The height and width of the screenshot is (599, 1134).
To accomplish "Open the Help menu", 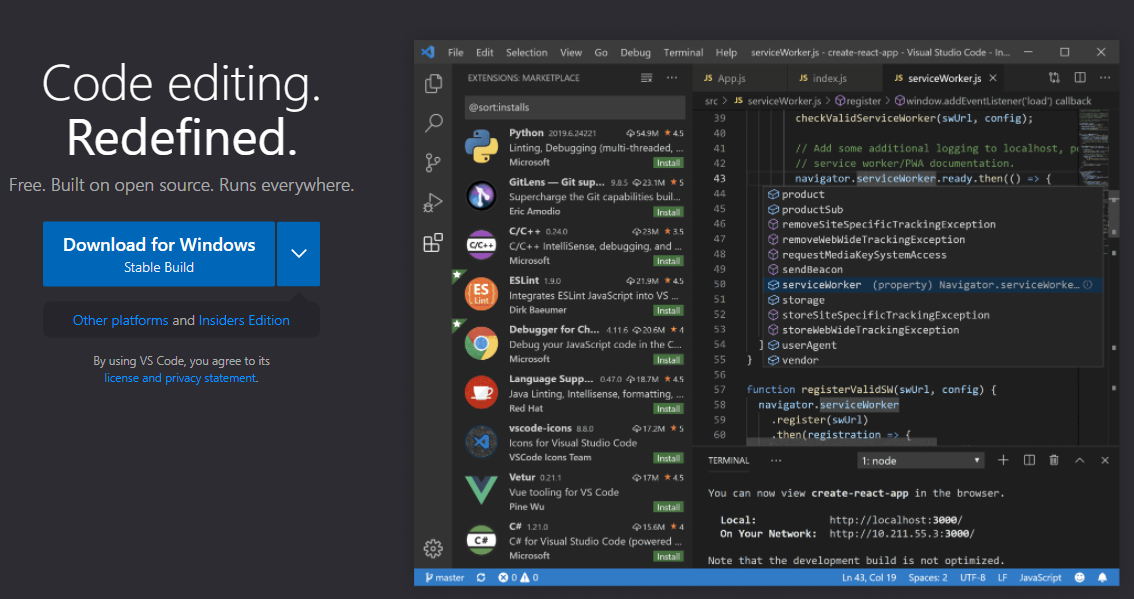I will [726, 52].
